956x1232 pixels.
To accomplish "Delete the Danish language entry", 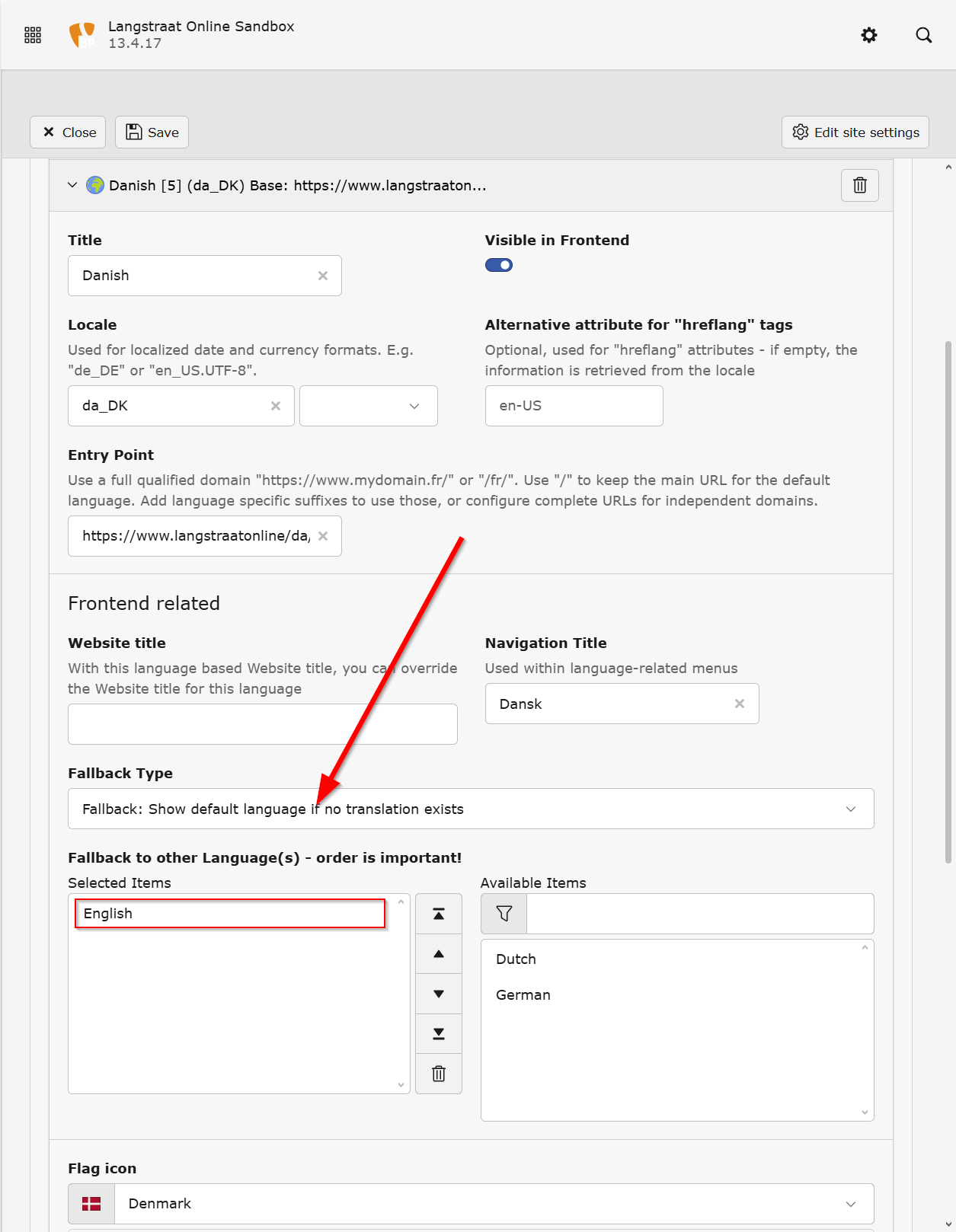I will point(859,185).
